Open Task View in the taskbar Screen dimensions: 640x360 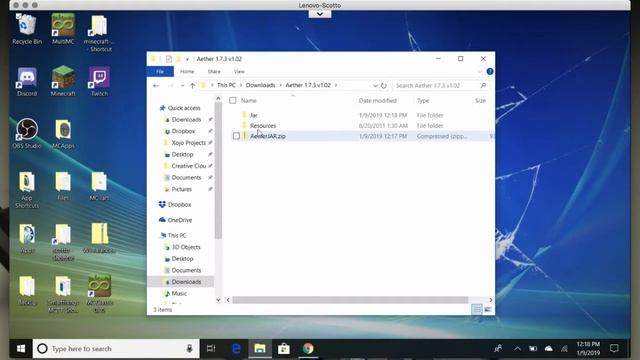[x=211, y=349]
